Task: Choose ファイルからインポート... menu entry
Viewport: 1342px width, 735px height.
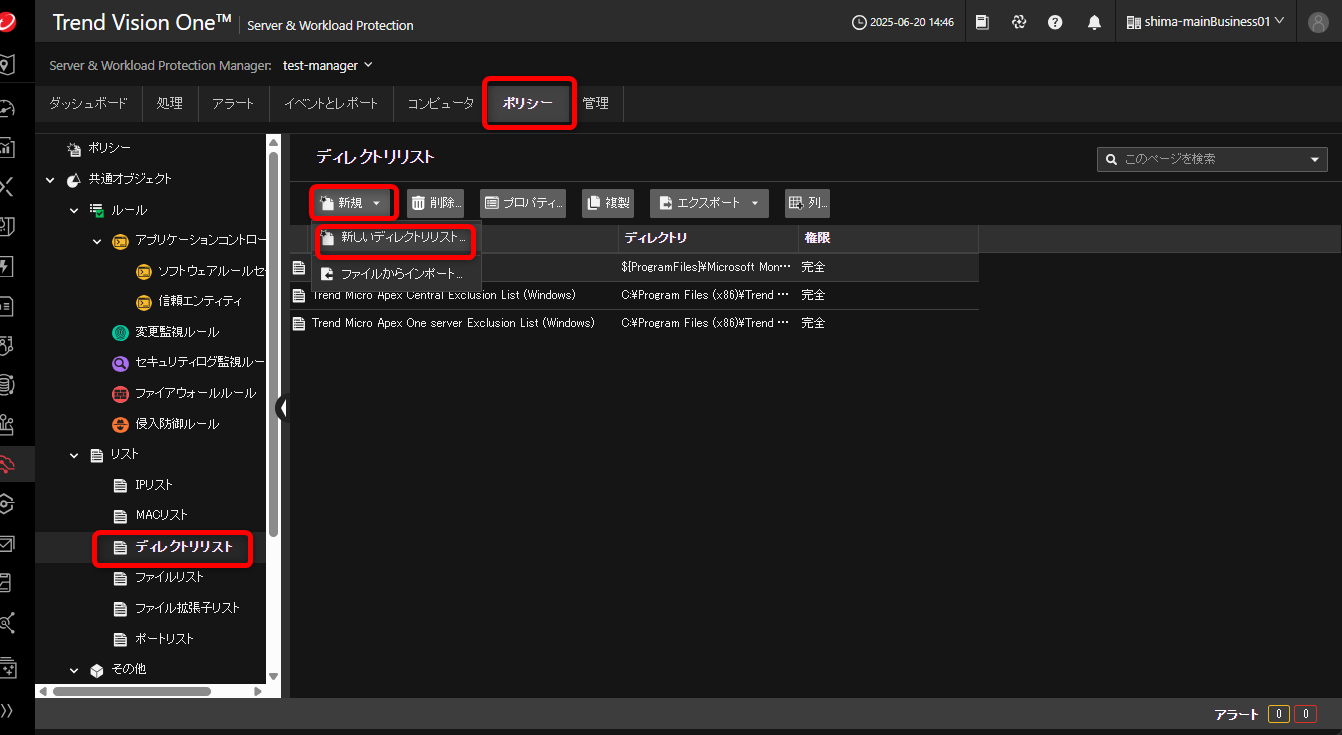Action: tap(396, 274)
